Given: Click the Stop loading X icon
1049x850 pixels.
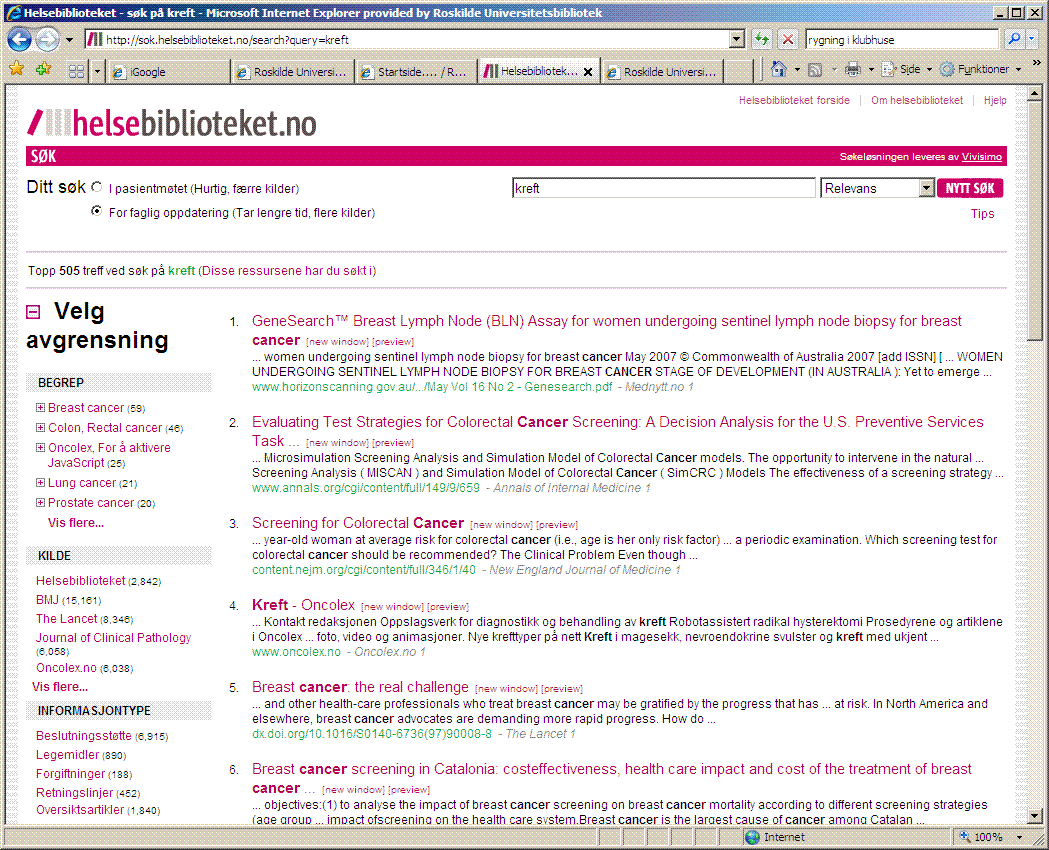Looking at the screenshot, I should [x=788, y=40].
